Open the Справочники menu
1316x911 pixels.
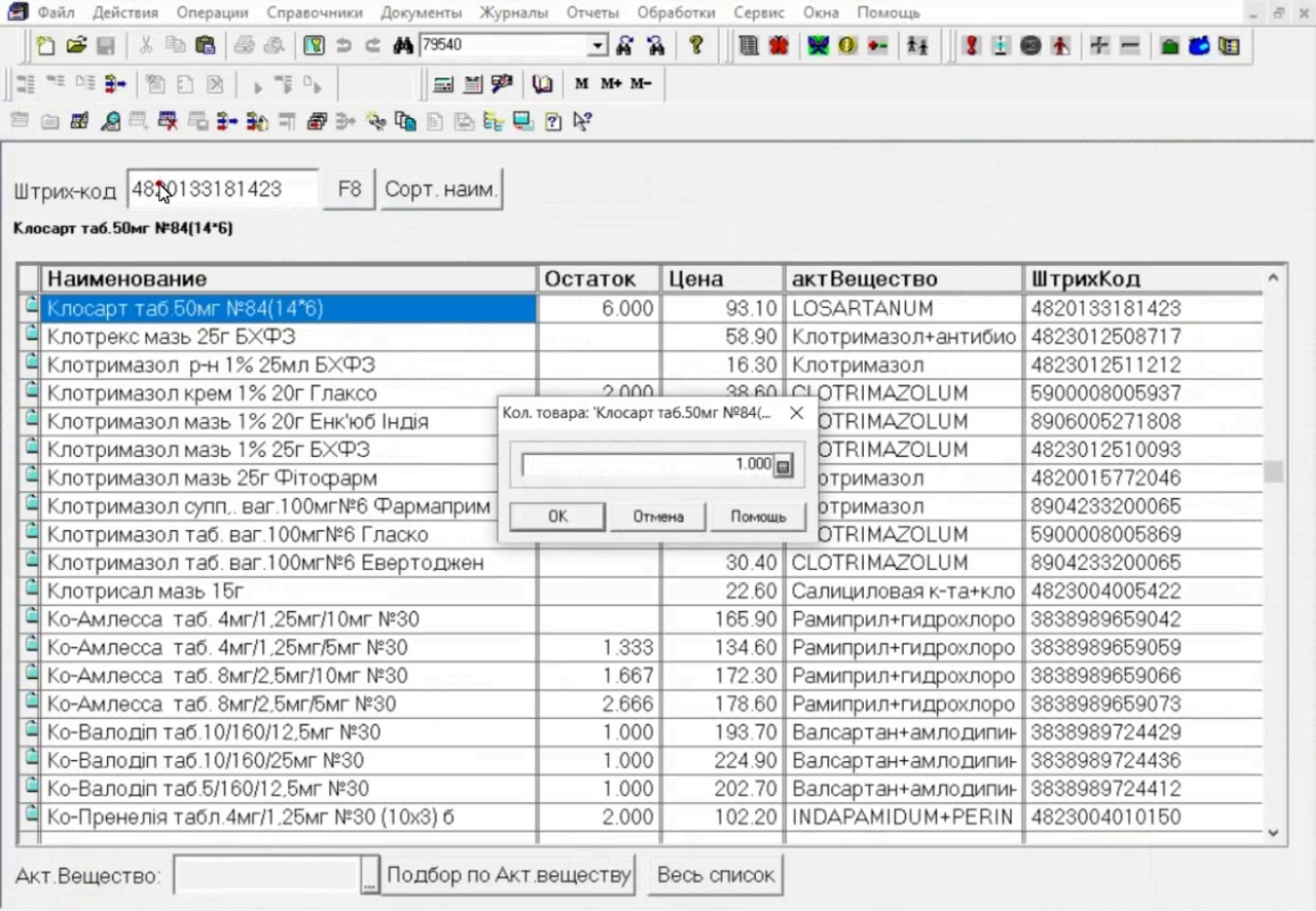coord(314,13)
